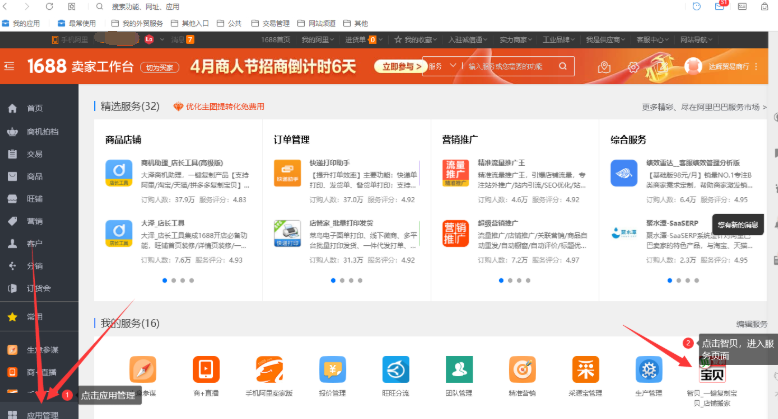The width and height of the screenshot is (778, 419).
Task: Click search magnifier in header search box
Action: 563,66
